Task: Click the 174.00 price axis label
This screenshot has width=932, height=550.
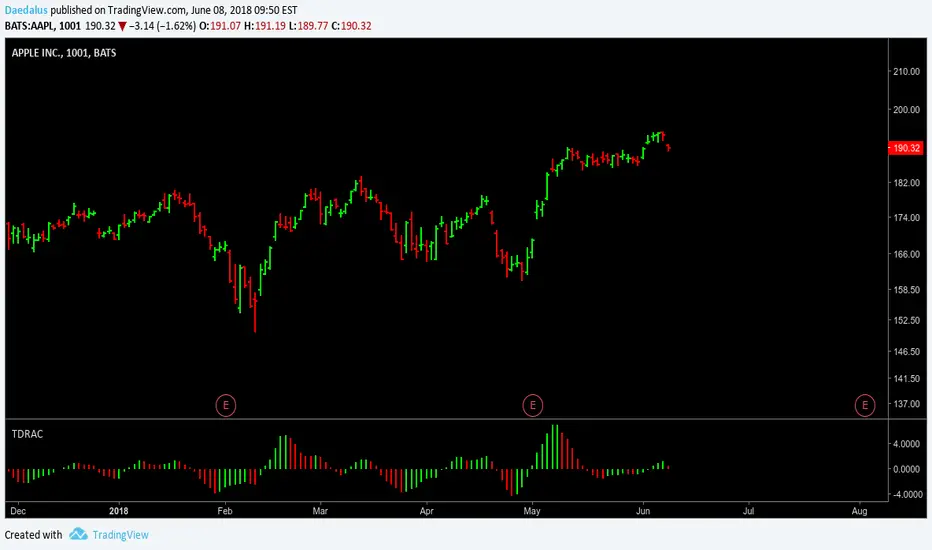Action: [906, 218]
